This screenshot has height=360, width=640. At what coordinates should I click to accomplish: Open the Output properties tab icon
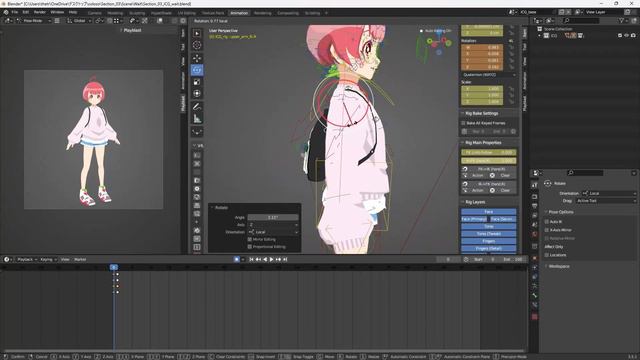click(534, 206)
